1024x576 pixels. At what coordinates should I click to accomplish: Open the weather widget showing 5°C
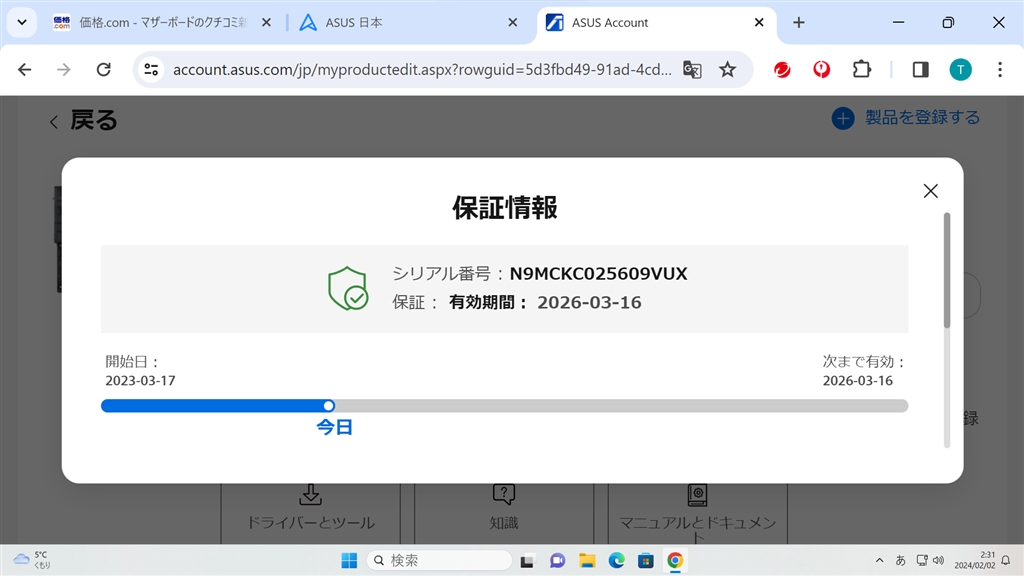33,560
